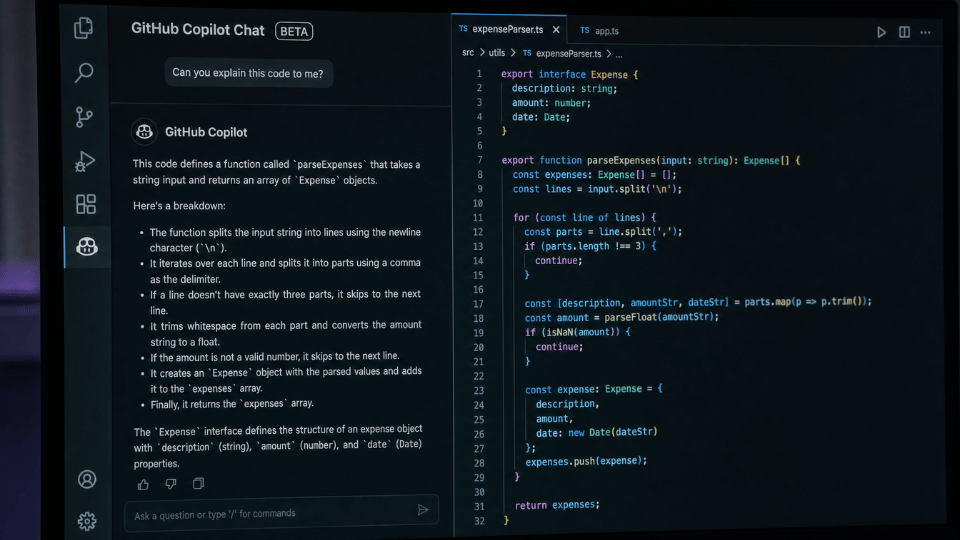Close the expenseParser.ts tab
Screen dimensions: 960x540
click(556, 29)
